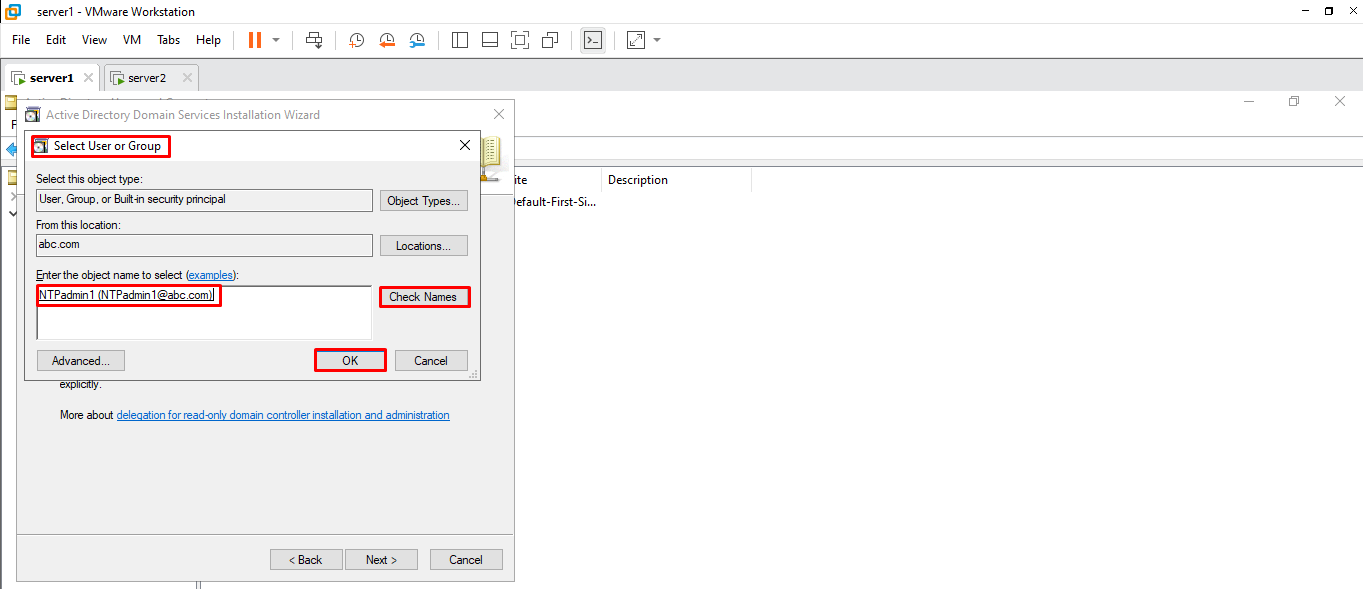Image resolution: width=1363 pixels, height=589 pixels.
Task: Open the View menu
Action: click(x=94, y=40)
